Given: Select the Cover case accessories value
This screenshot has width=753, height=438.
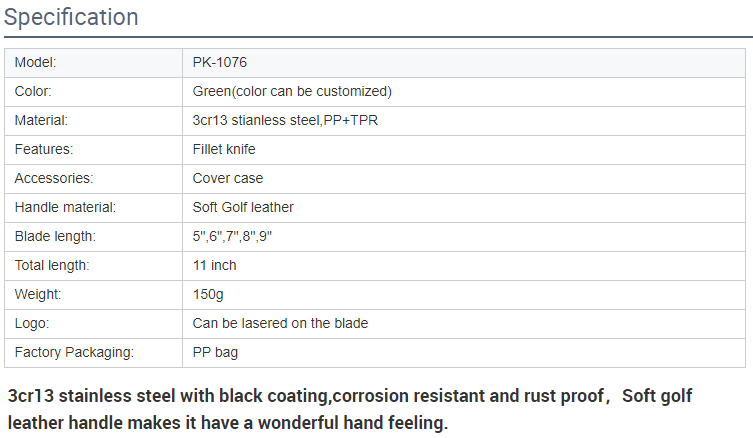Looking at the screenshot, I should tap(228, 178).
